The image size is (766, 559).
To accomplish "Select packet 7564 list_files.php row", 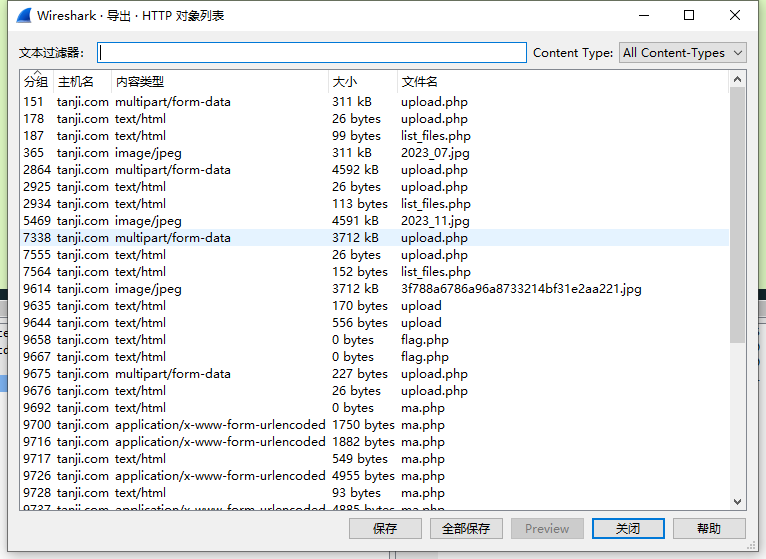I will [x=375, y=272].
